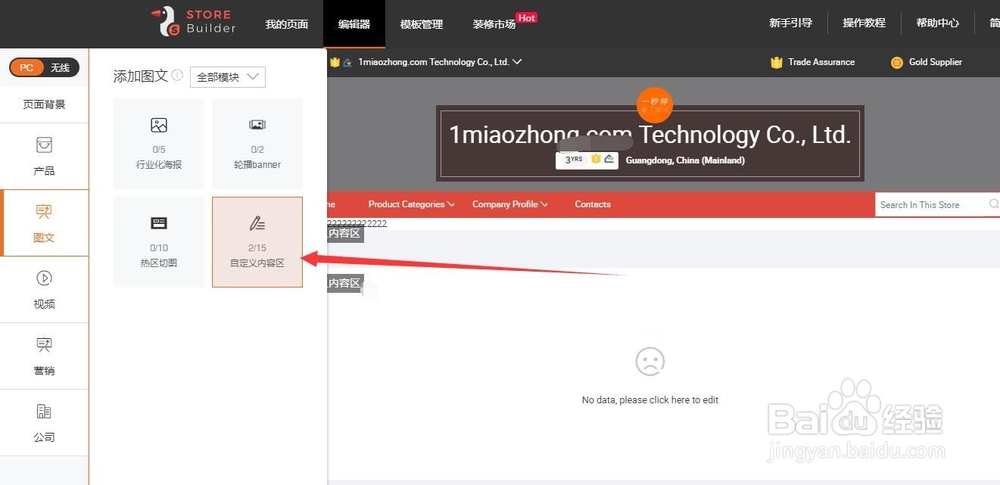The width and height of the screenshot is (1000, 485).
Task: Open 页面背景 in the sidebar
Action: click(44, 105)
